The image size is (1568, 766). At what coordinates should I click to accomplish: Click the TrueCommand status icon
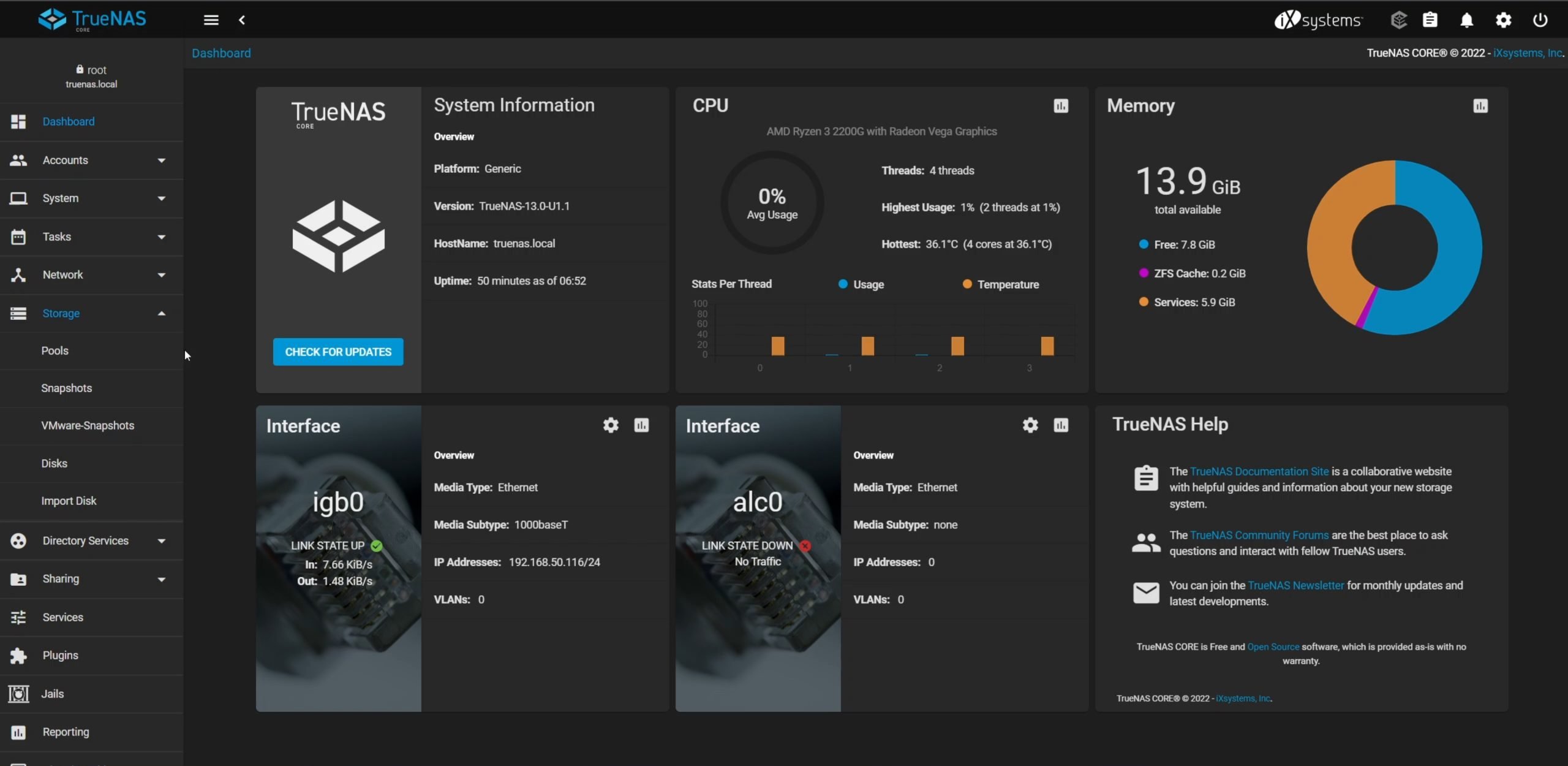[1398, 20]
